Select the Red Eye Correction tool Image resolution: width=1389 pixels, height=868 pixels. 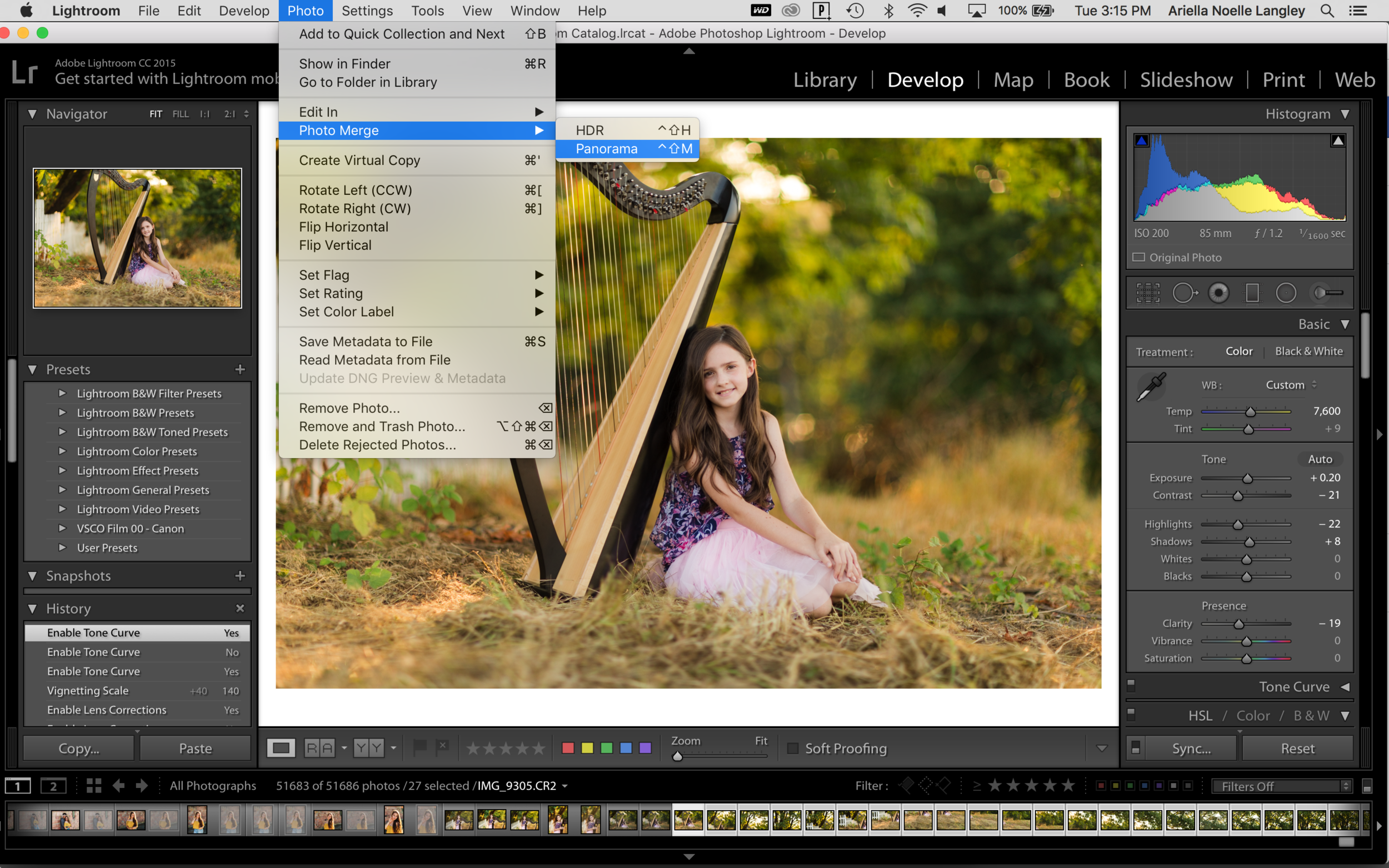(1218, 293)
